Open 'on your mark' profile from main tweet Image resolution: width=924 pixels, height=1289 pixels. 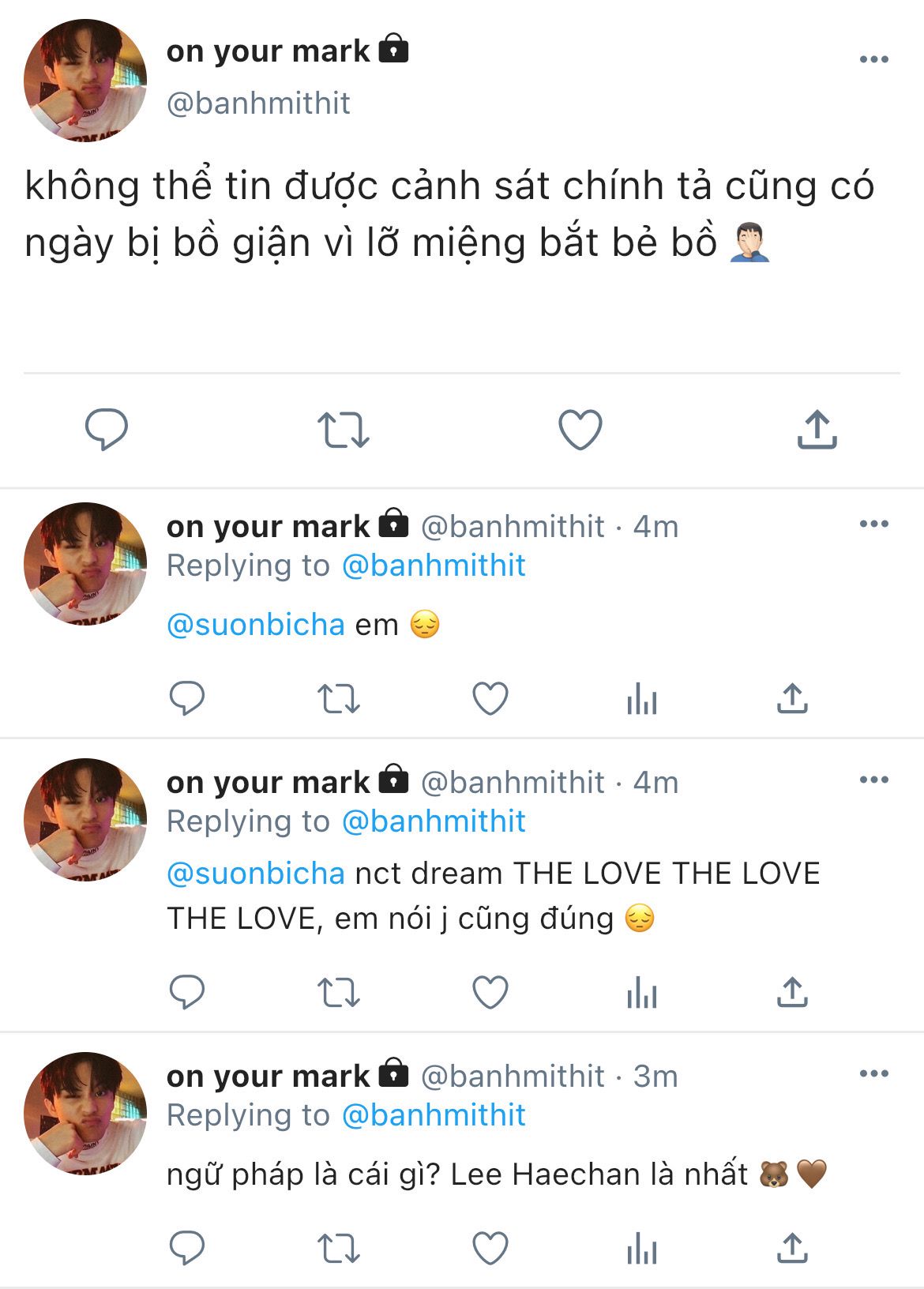pyautogui.click(x=268, y=51)
